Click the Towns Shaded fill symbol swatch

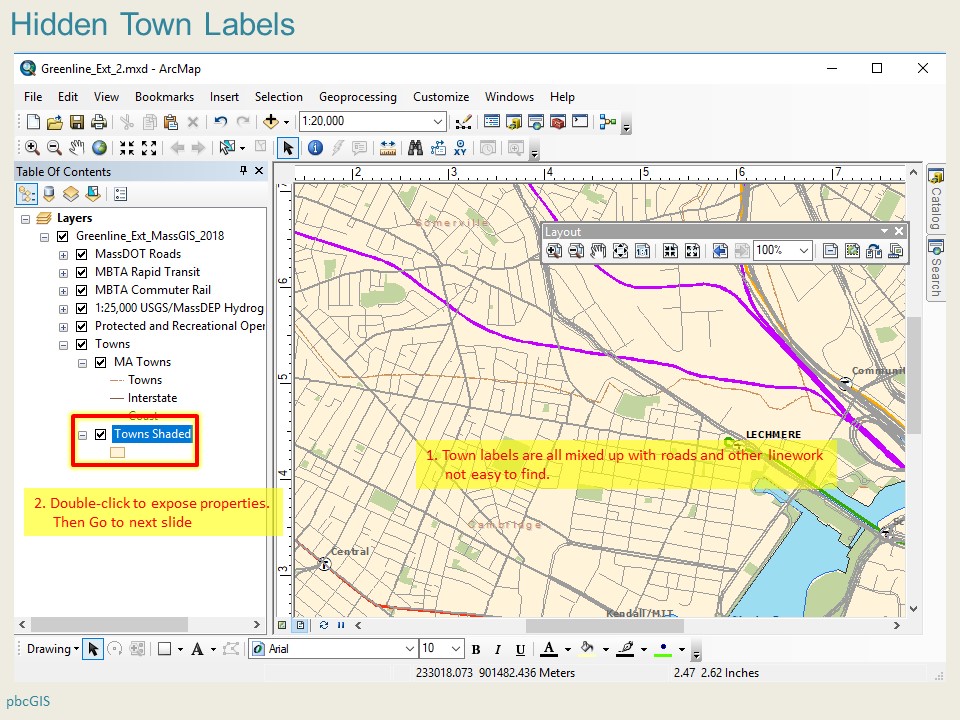118,452
